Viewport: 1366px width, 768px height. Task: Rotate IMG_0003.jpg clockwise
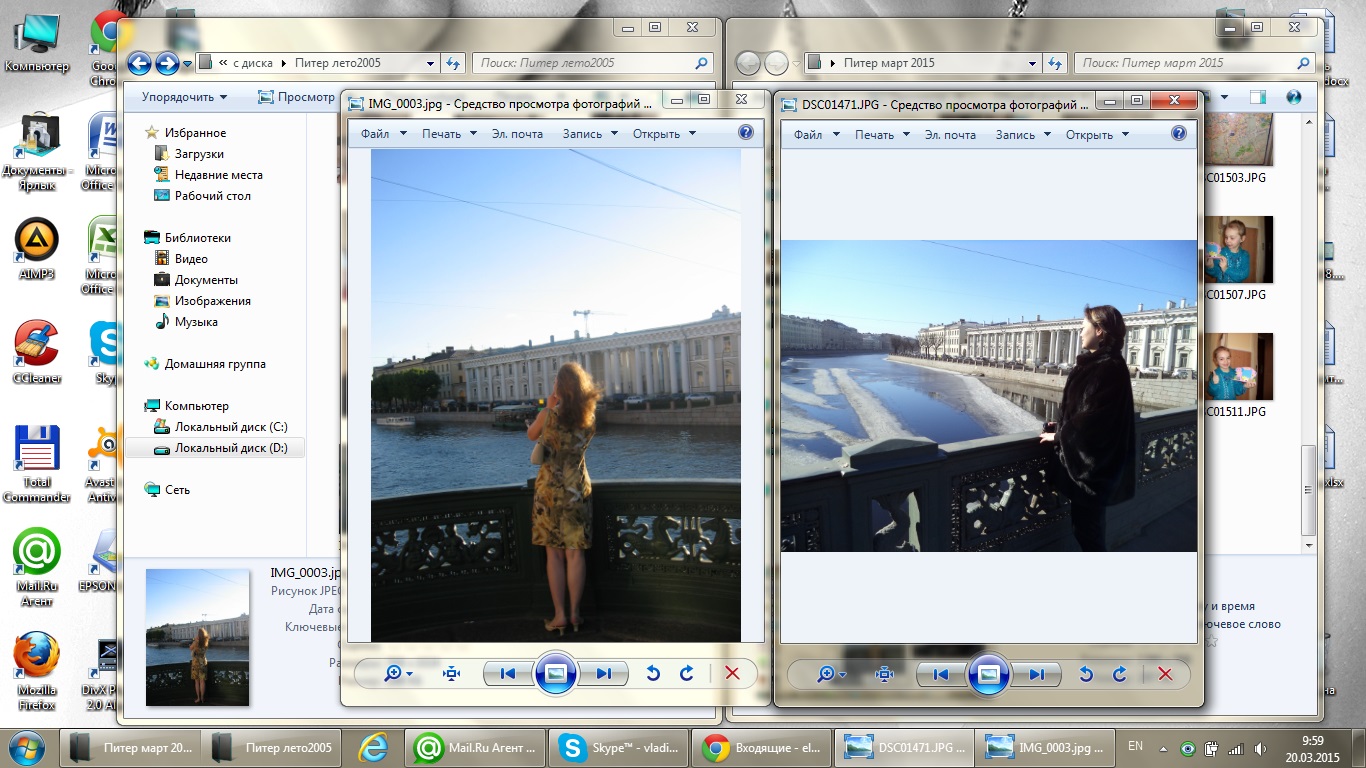pyautogui.click(x=687, y=674)
